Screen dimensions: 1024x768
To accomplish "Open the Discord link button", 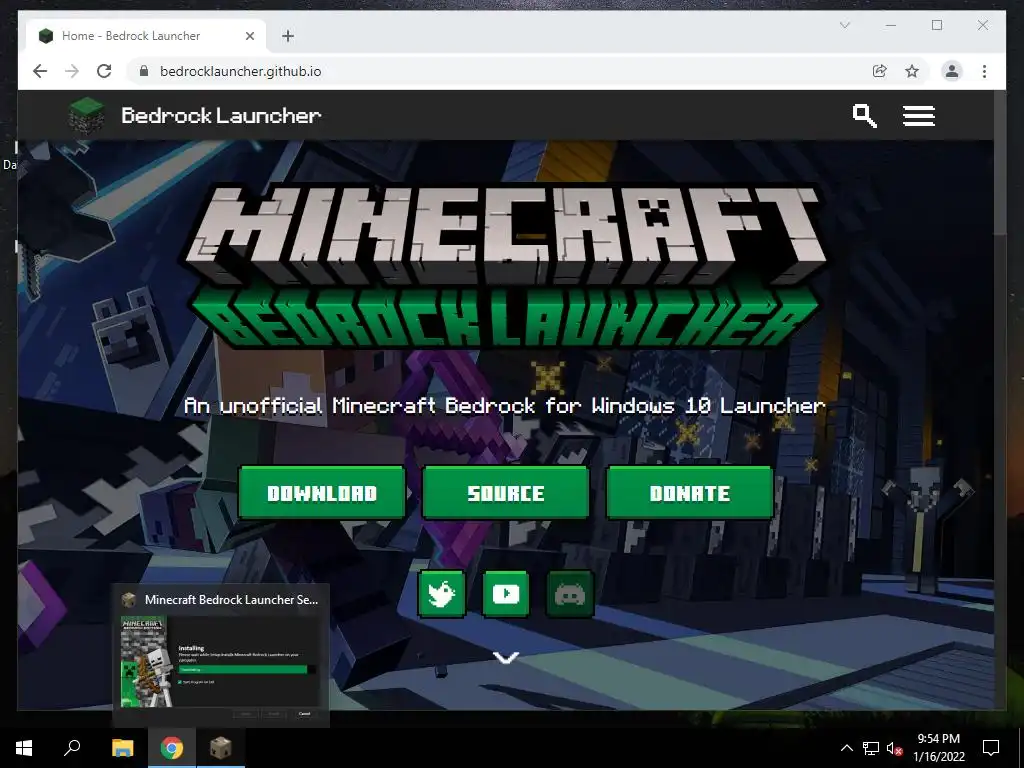I will tap(569, 594).
